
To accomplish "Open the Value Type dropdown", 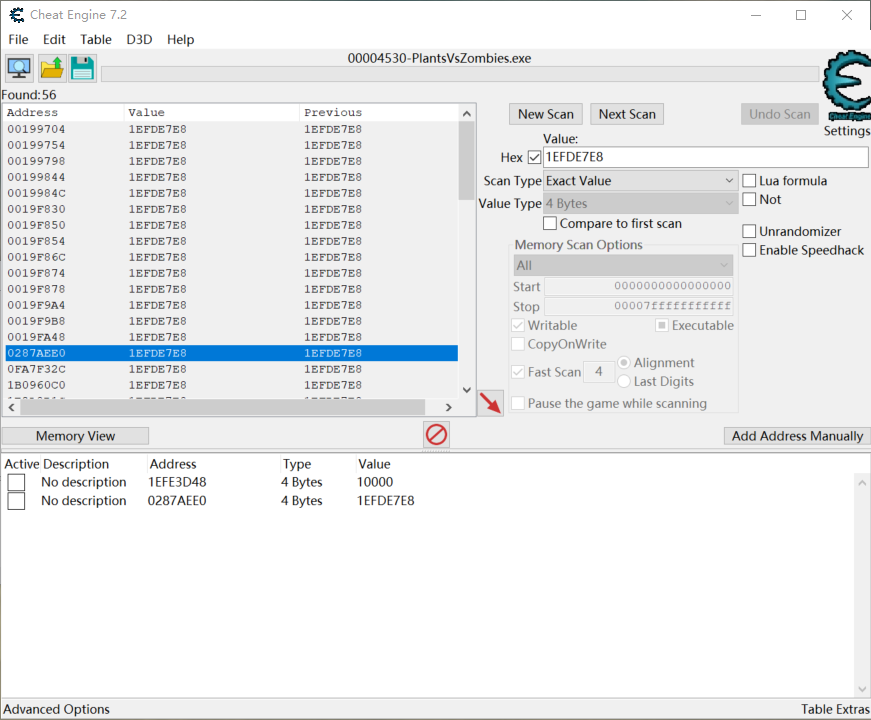I will 640,203.
